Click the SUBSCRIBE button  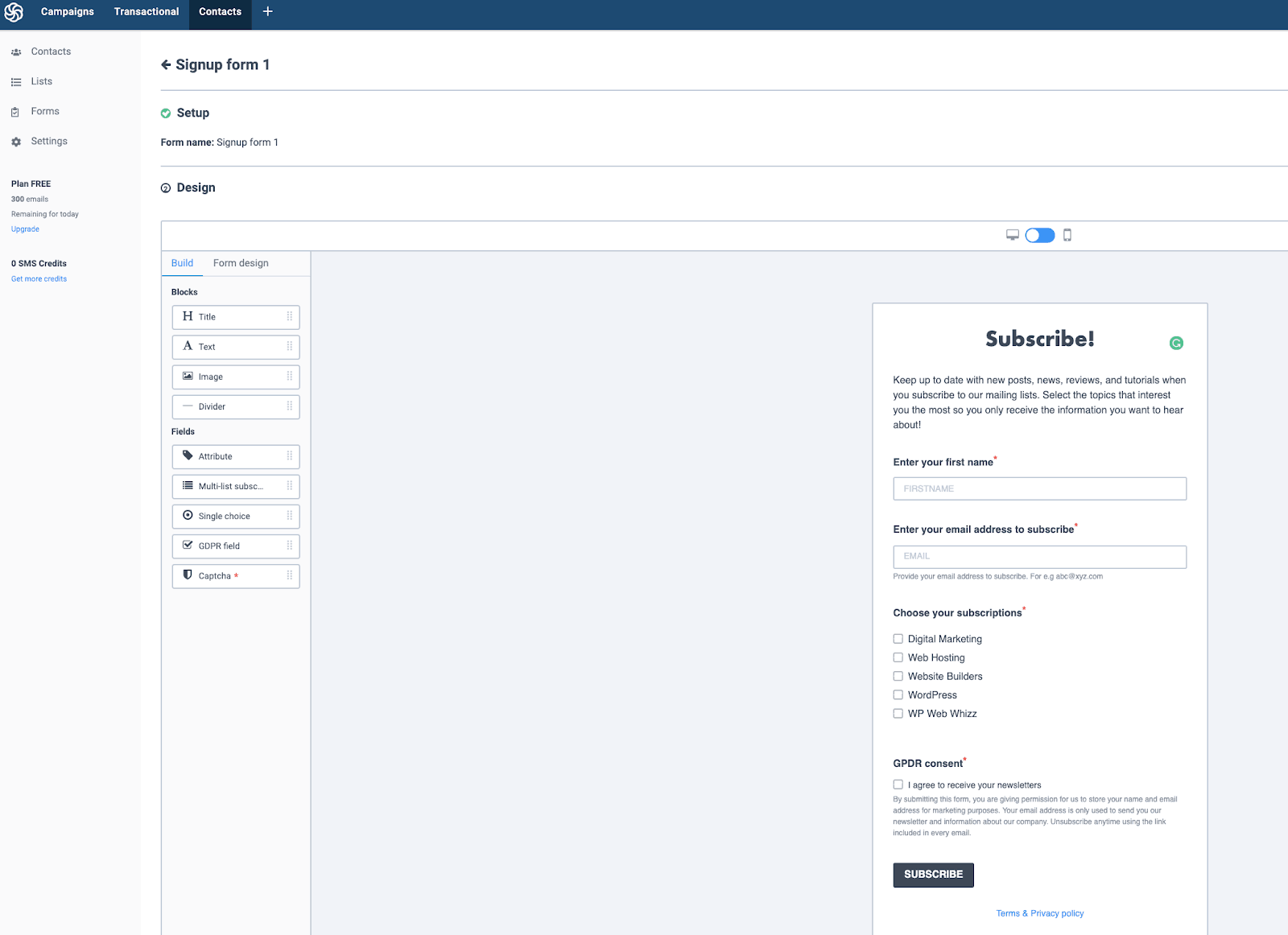(933, 875)
